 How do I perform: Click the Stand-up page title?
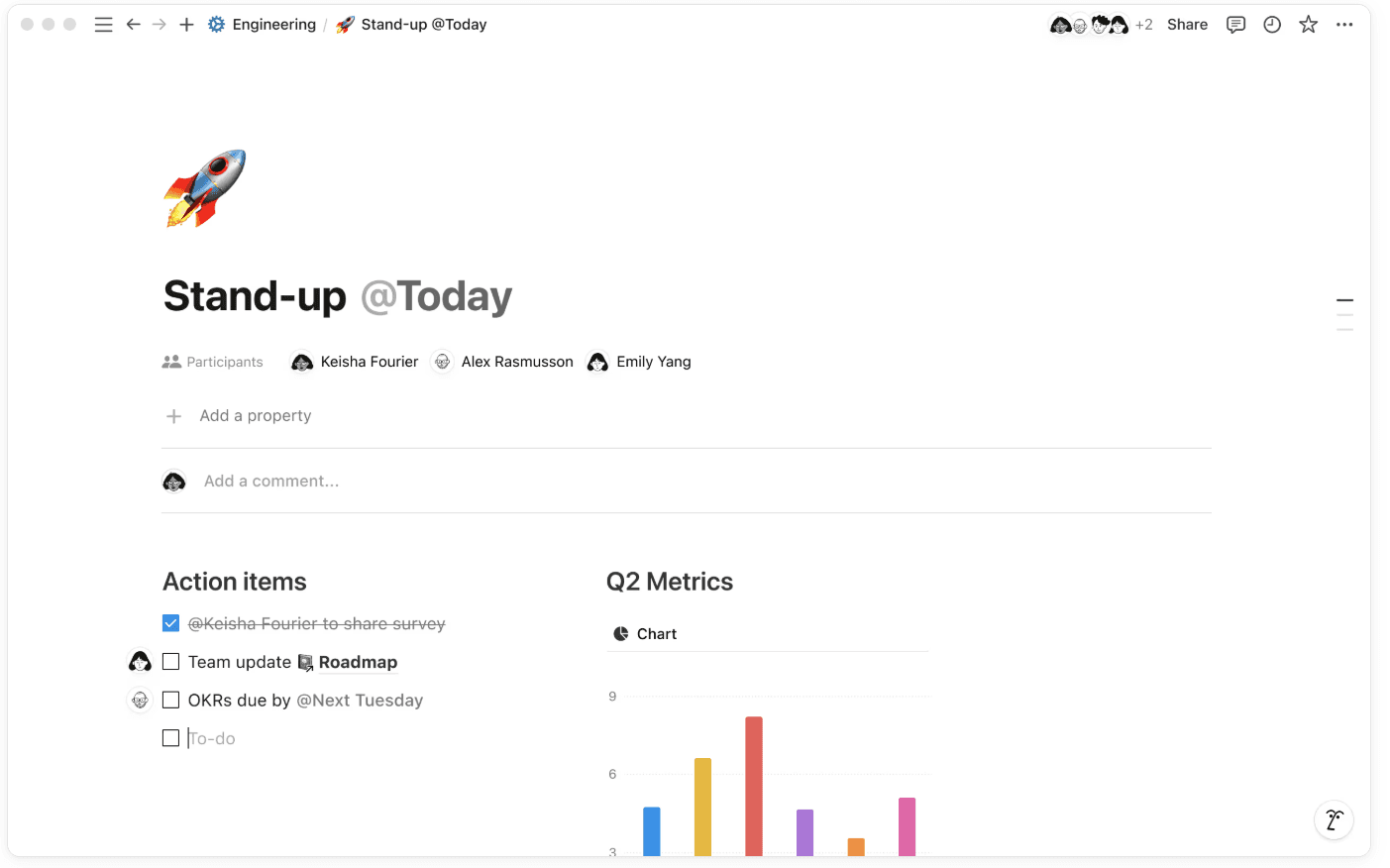click(x=255, y=296)
